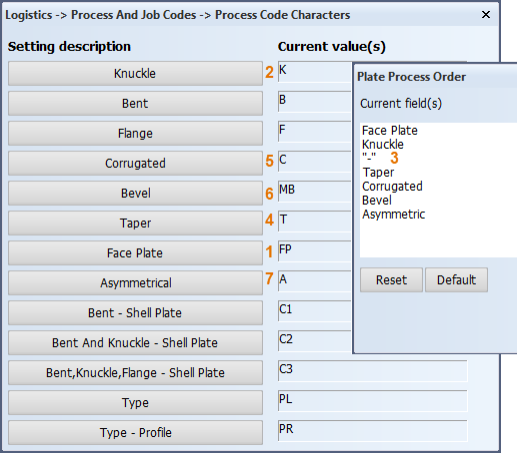Restore Default Plate Process Order
Viewport: 517px width, 453px height.
click(456, 280)
